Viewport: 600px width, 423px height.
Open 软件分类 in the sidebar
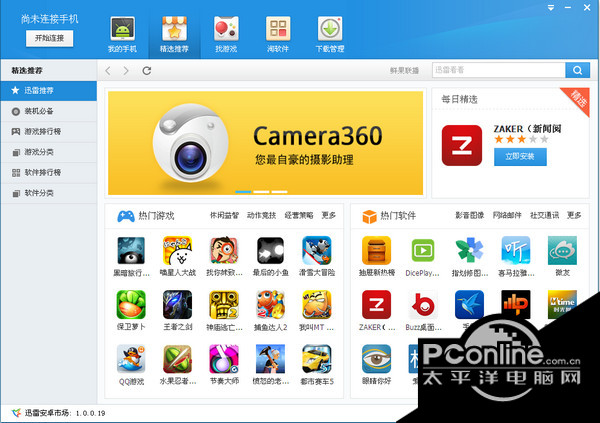coord(49,193)
